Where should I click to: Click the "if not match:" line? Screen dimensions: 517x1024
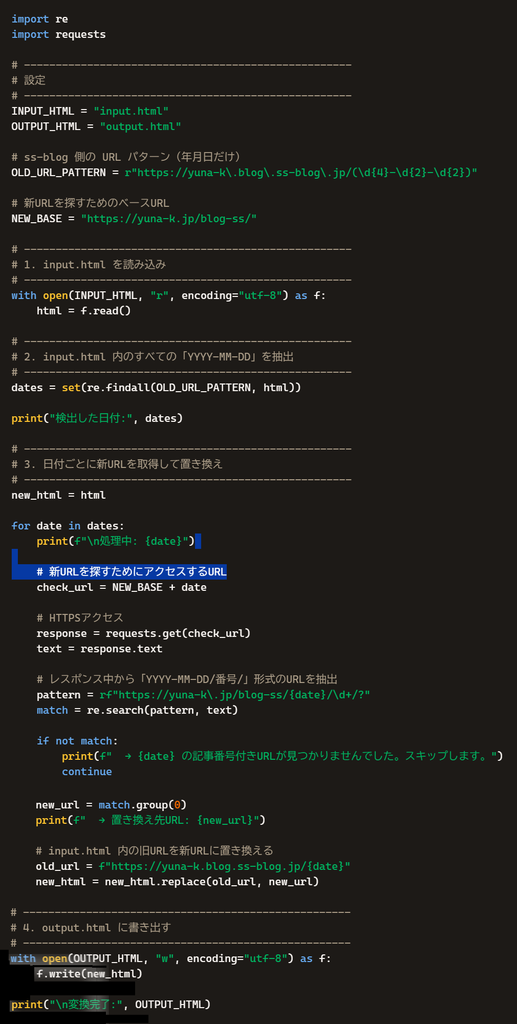point(77,741)
